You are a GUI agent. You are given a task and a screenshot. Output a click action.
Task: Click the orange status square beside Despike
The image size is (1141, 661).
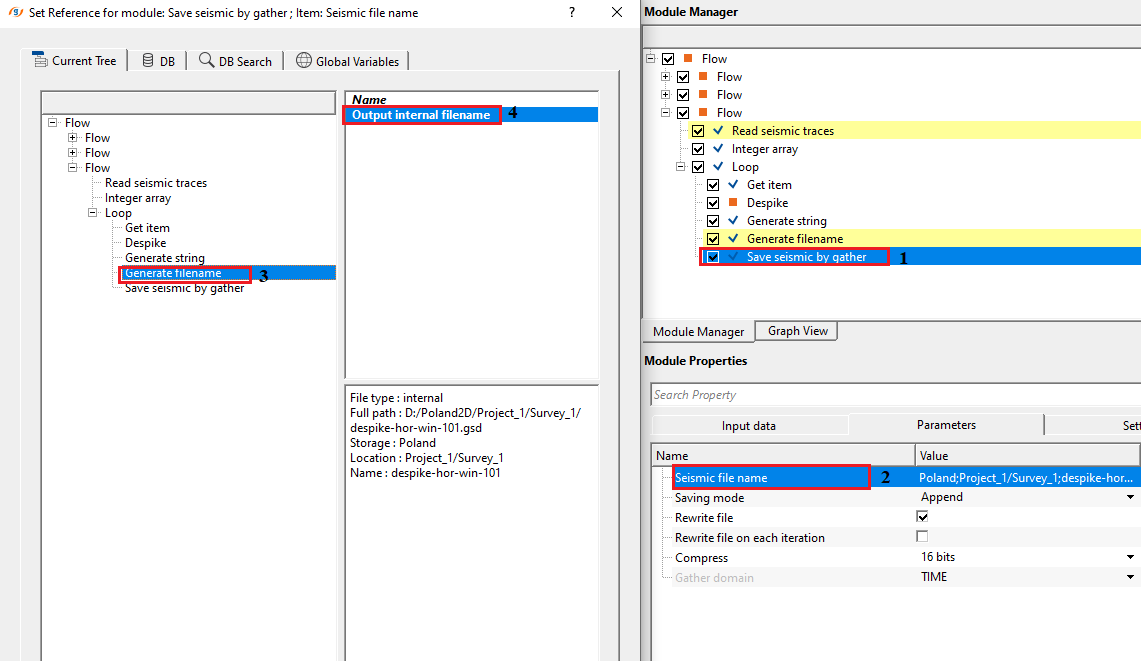(732, 203)
